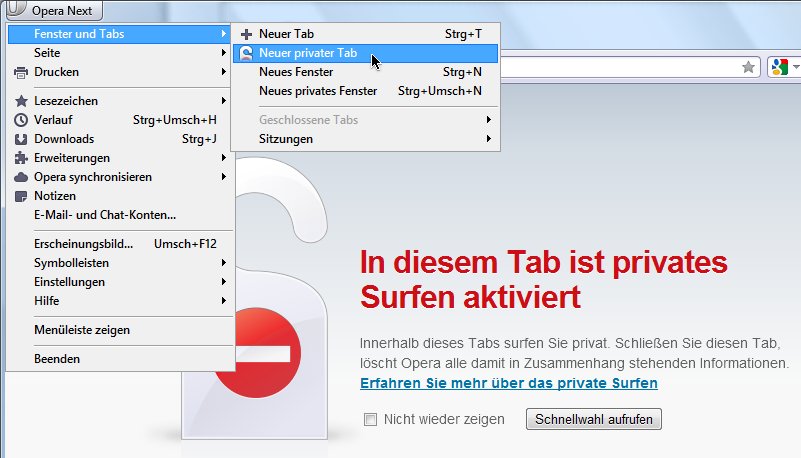Open Notizen from the Opera menu
The height and width of the screenshot is (458, 801).
pyautogui.click(x=121, y=196)
